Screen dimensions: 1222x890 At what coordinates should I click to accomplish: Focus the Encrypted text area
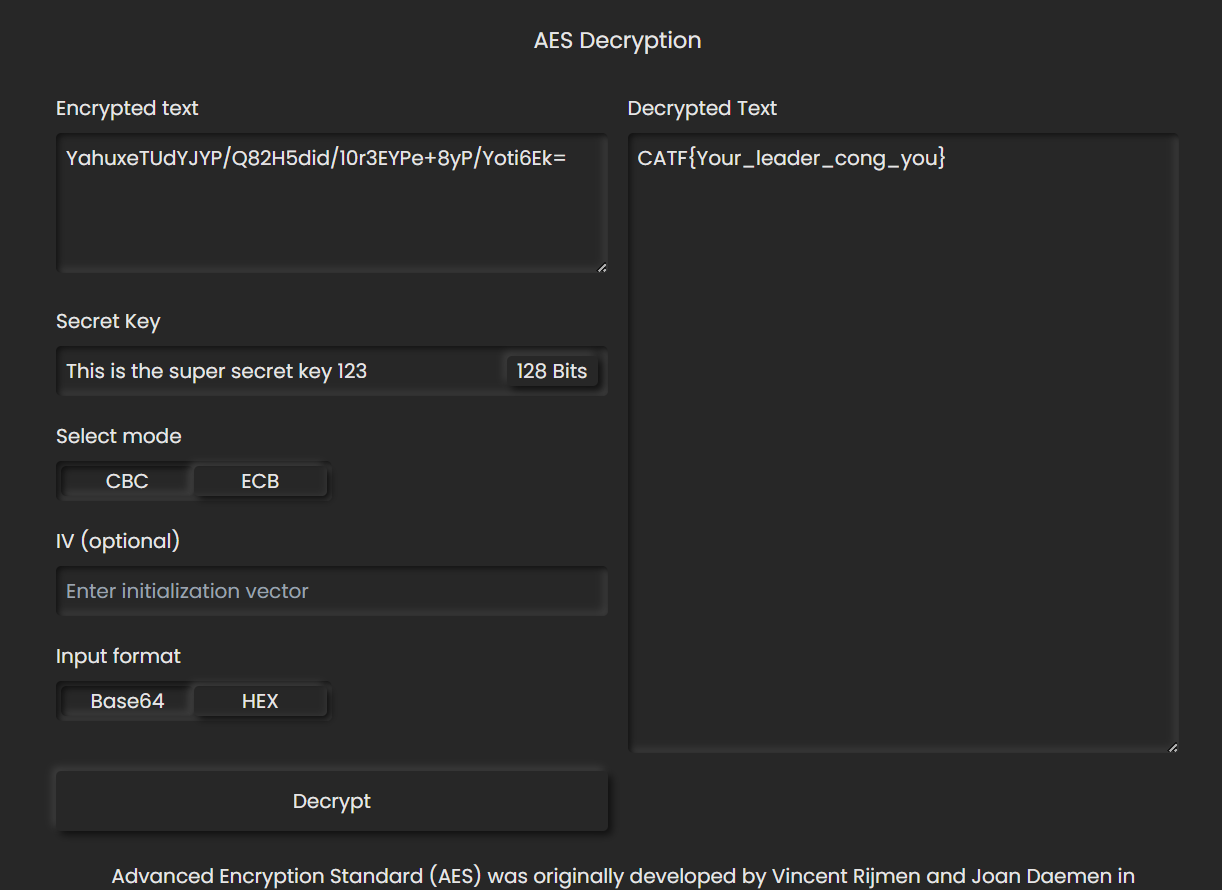coord(332,204)
